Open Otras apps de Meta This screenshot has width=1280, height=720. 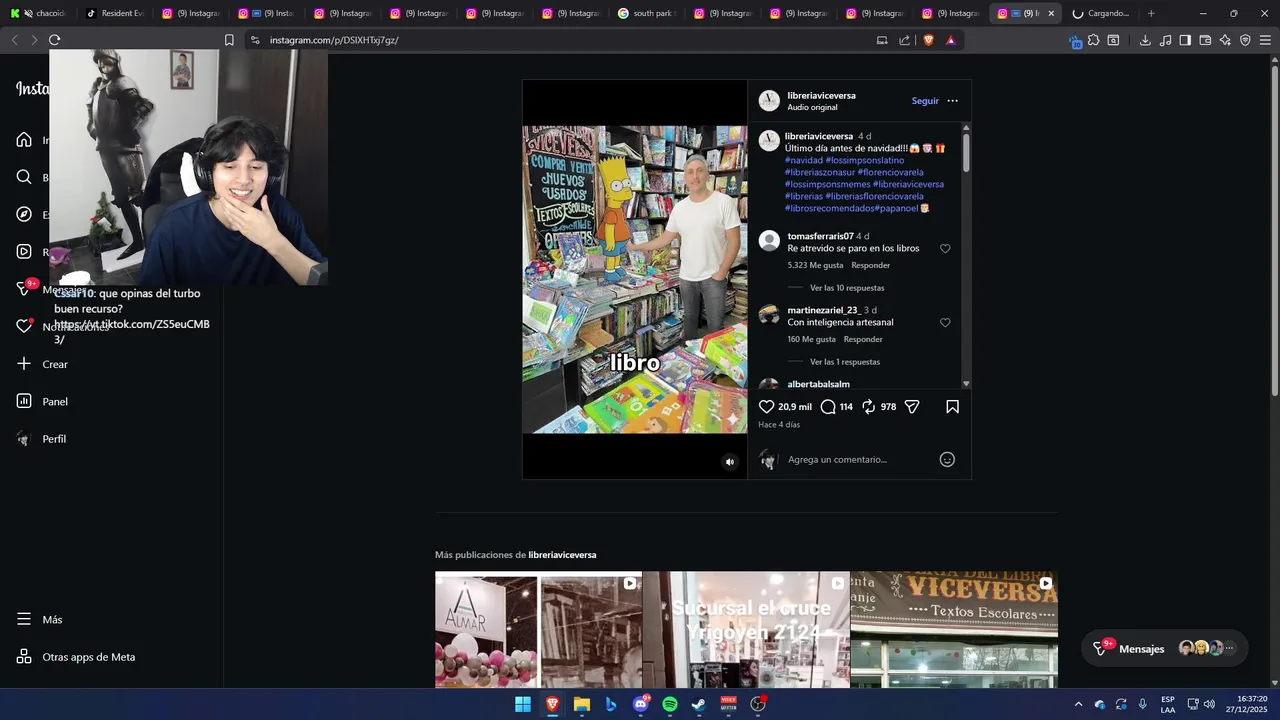76,657
